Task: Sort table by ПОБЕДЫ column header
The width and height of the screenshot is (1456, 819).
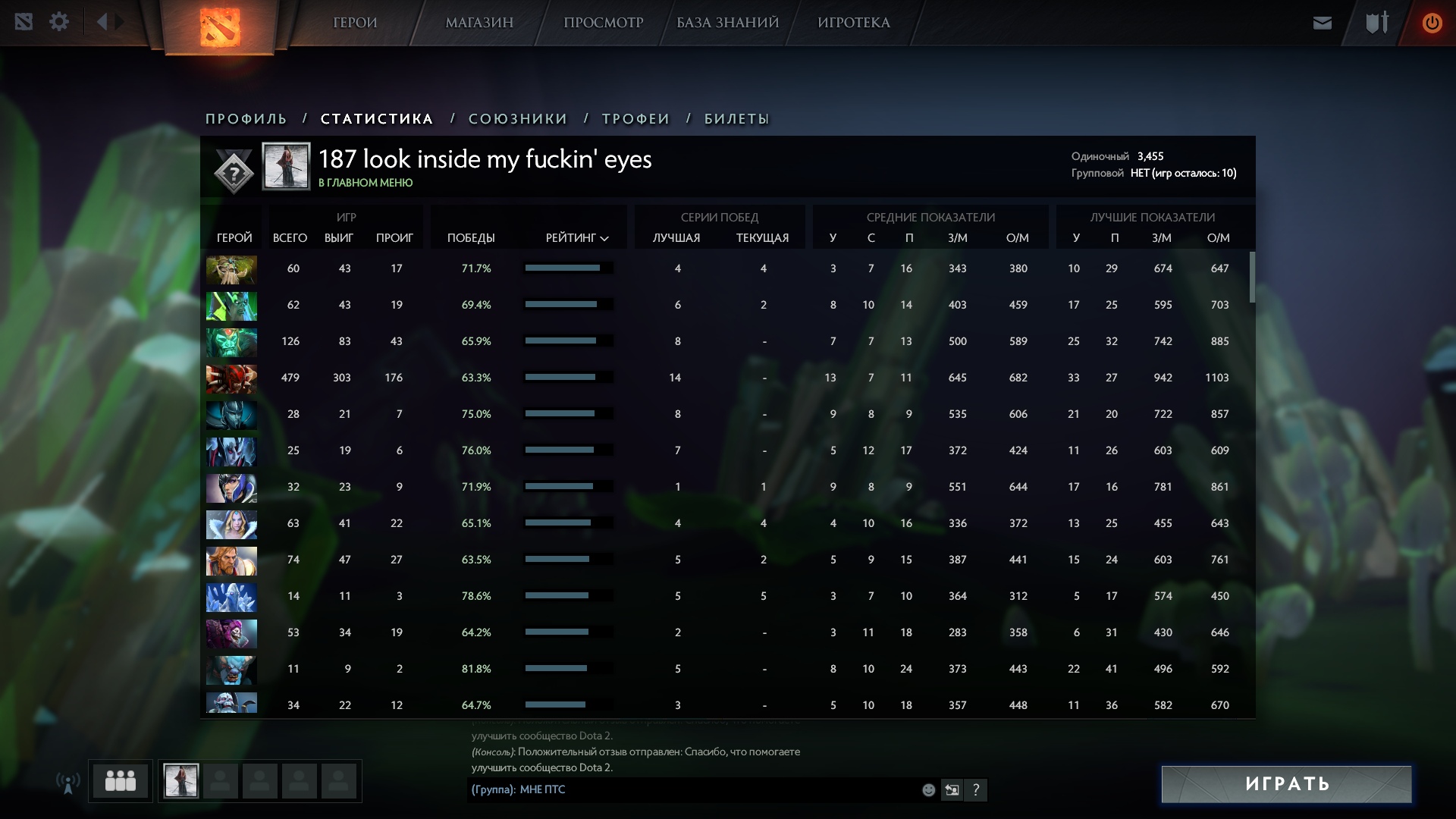Action: [471, 238]
